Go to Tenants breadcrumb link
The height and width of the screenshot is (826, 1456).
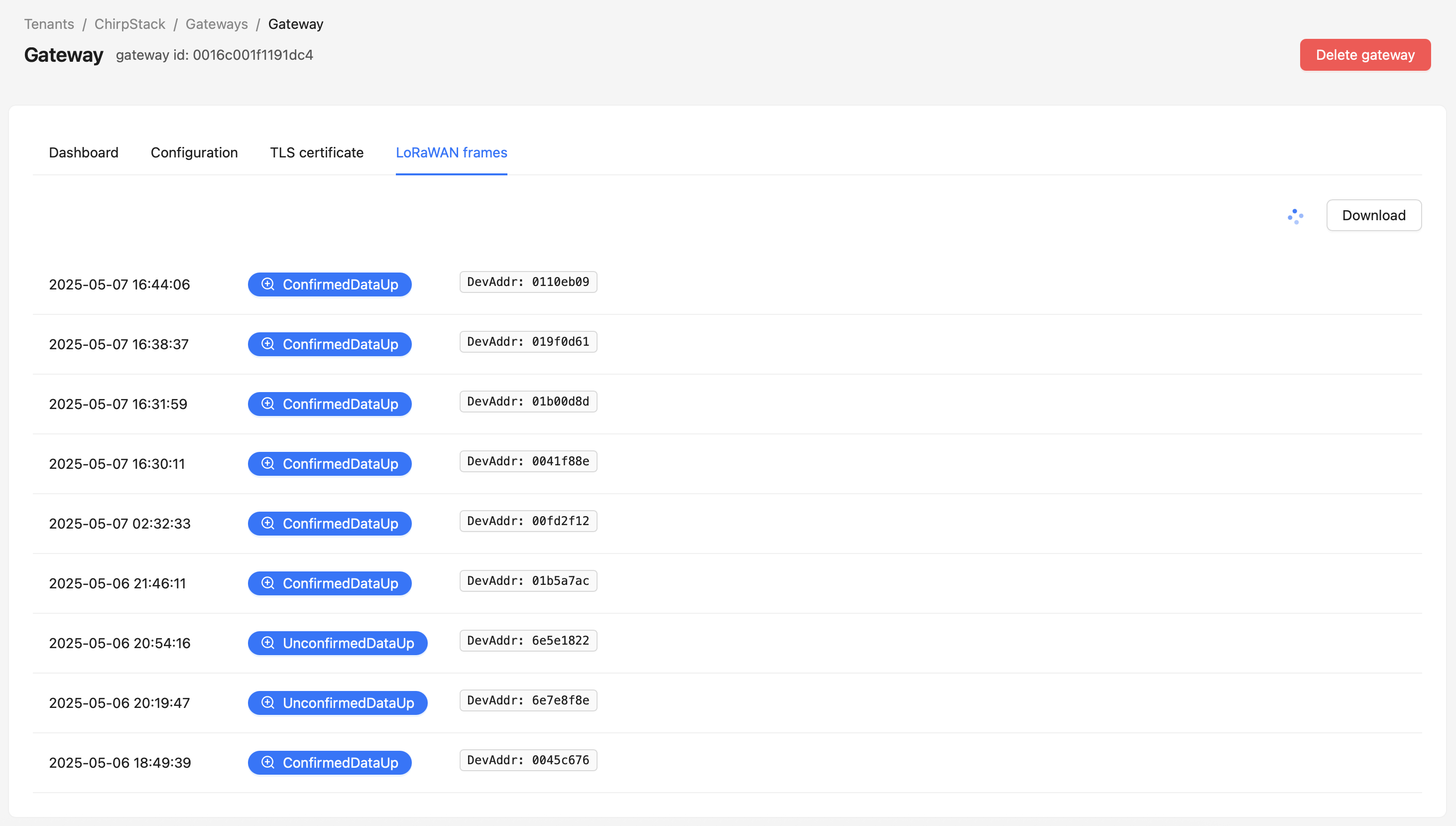click(x=49, y=24)
